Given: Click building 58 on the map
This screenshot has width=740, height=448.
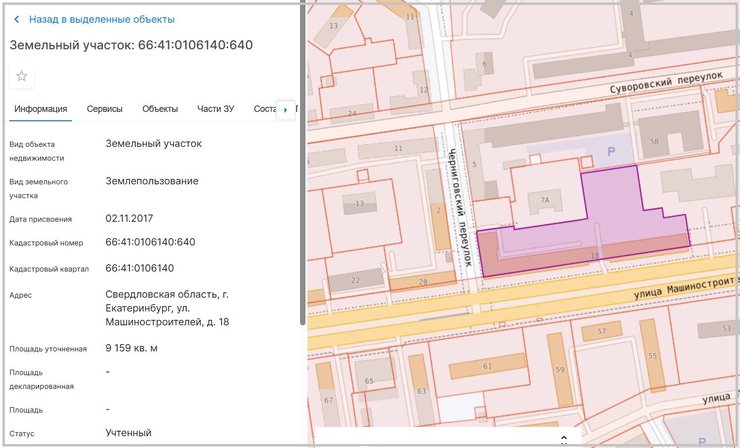Looking at the screenshot, I should click(669, 137).
